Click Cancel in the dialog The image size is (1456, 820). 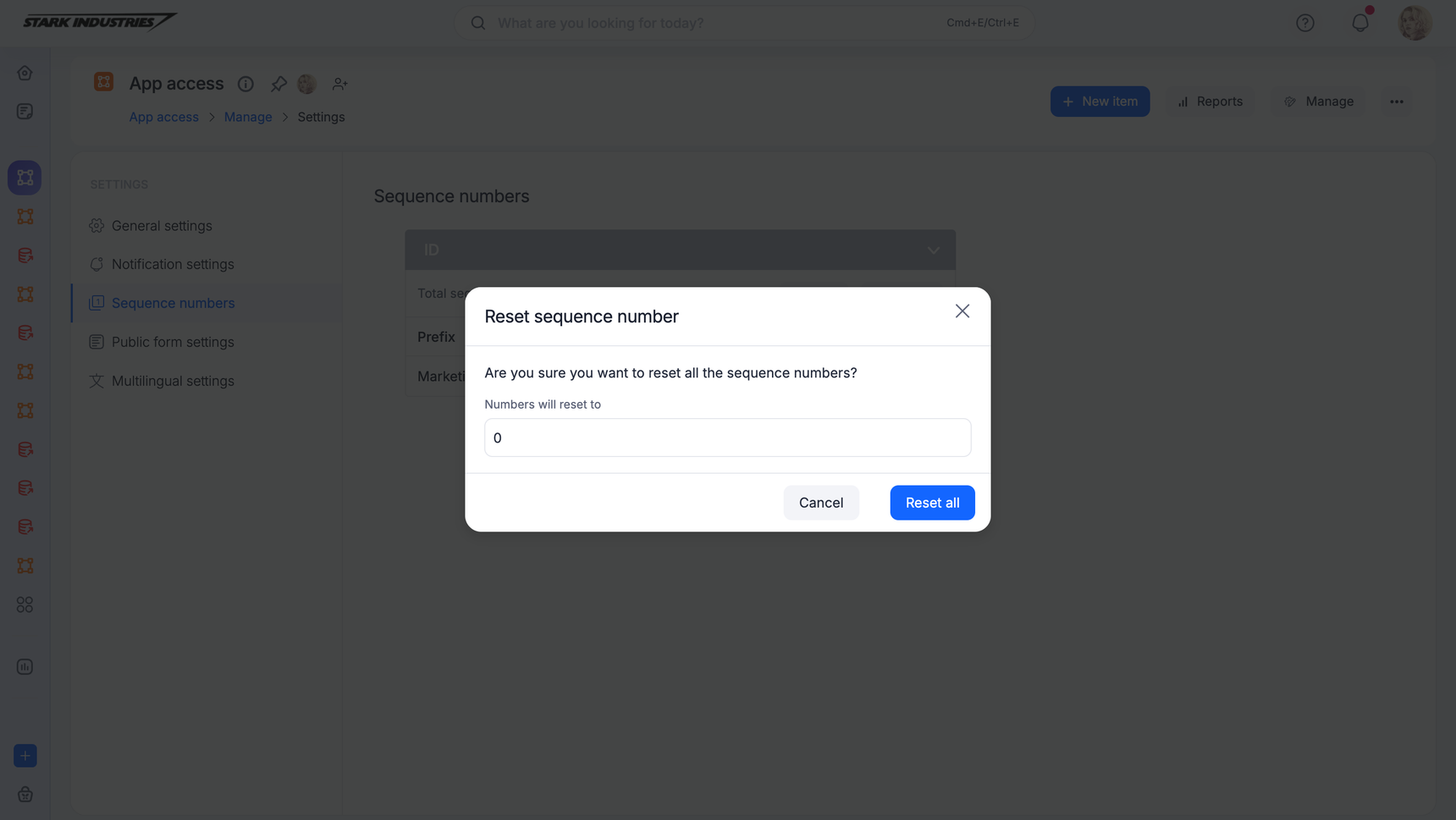pos(820,503)
